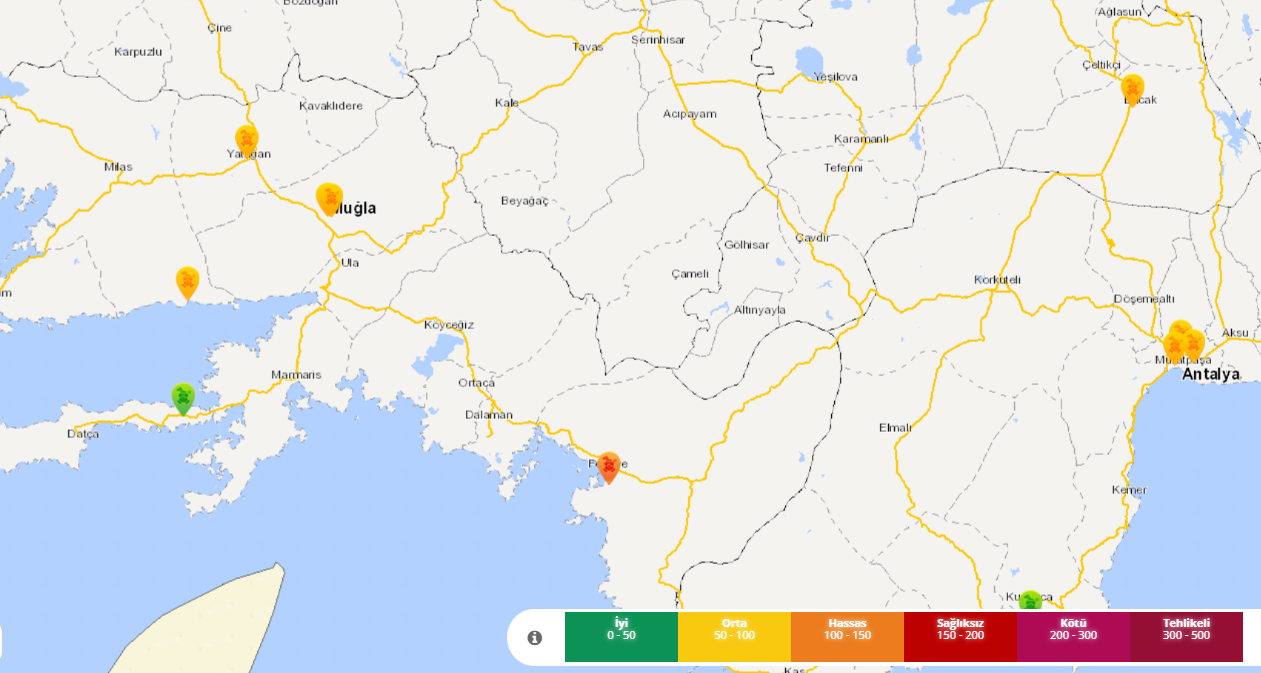Choose the orange Hassas 100 - 150 swatch

tap(847, 637)
